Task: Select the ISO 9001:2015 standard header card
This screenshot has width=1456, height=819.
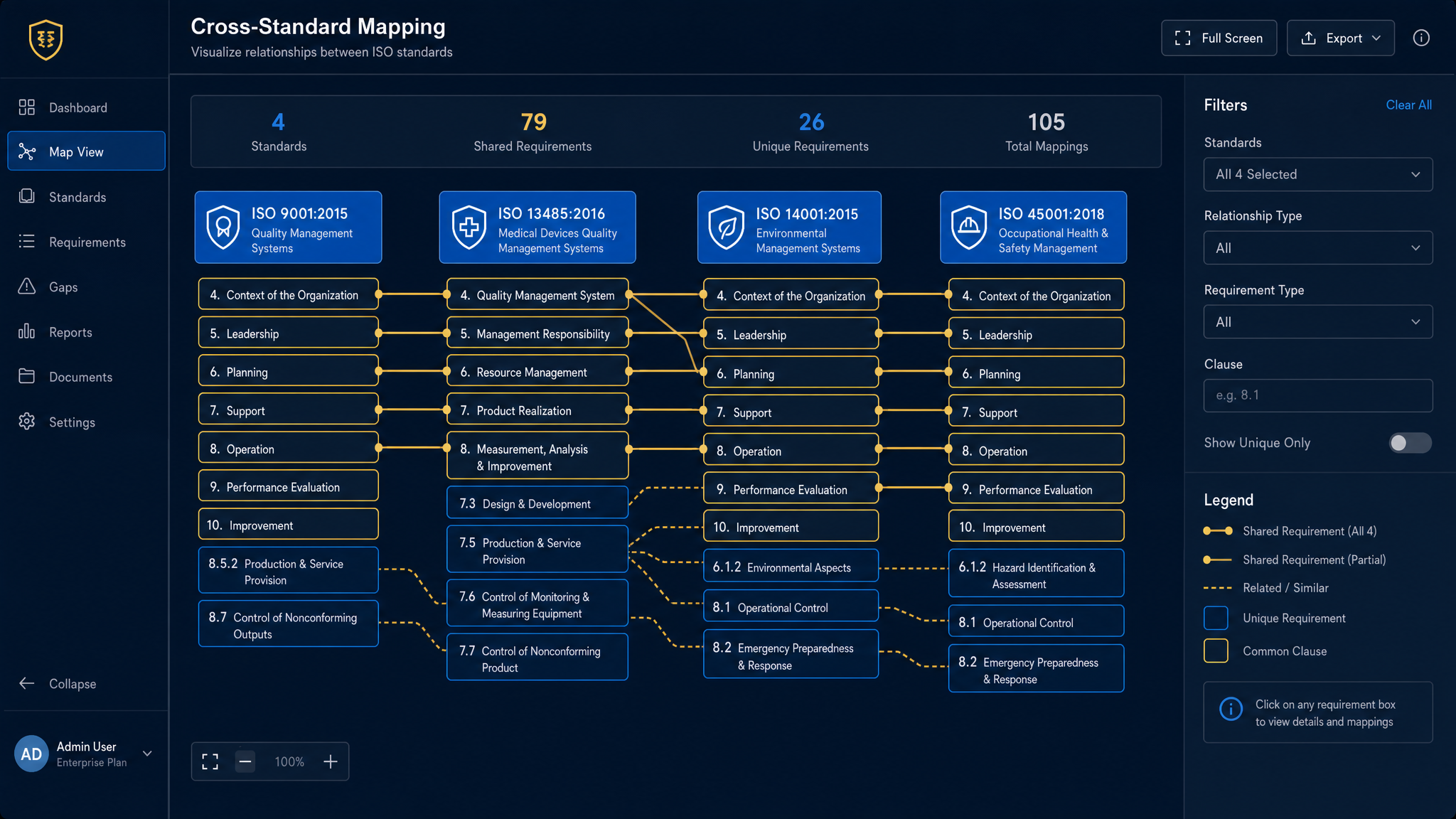Action: 288,227
